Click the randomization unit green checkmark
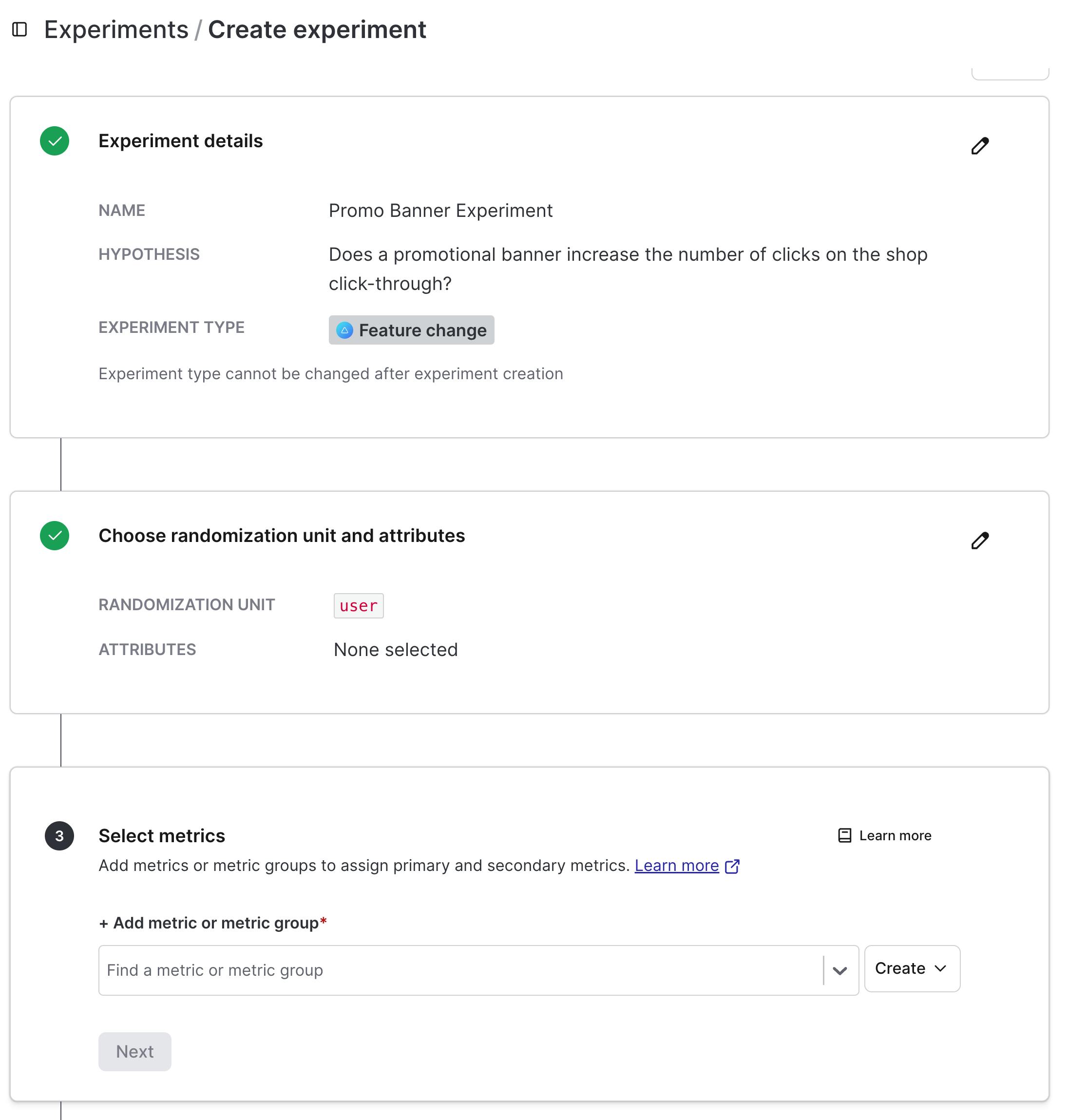Screen dimensions: 1067x1120 click(x=55, y=536)
